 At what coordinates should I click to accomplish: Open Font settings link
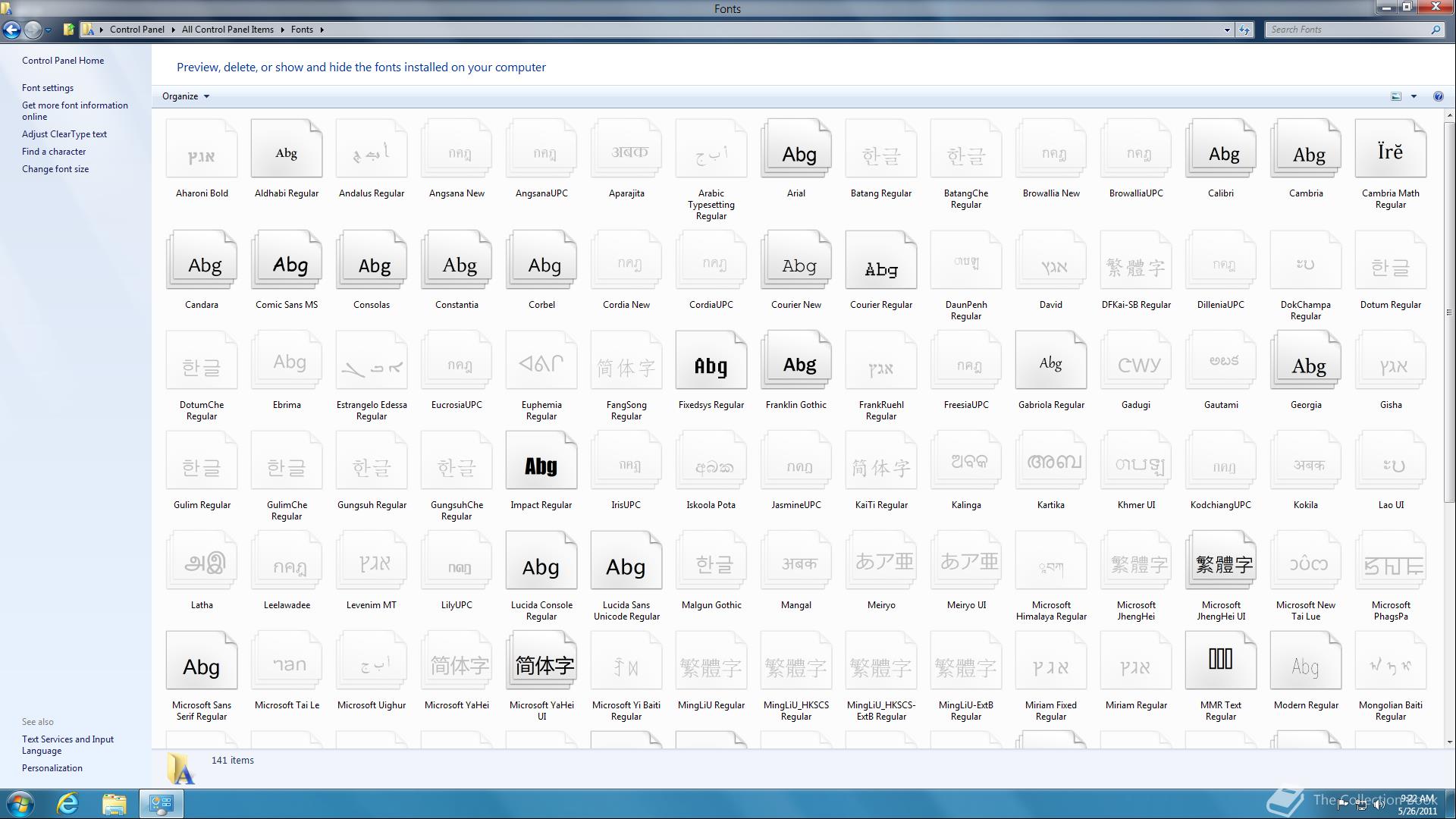(x=48, y=88)
